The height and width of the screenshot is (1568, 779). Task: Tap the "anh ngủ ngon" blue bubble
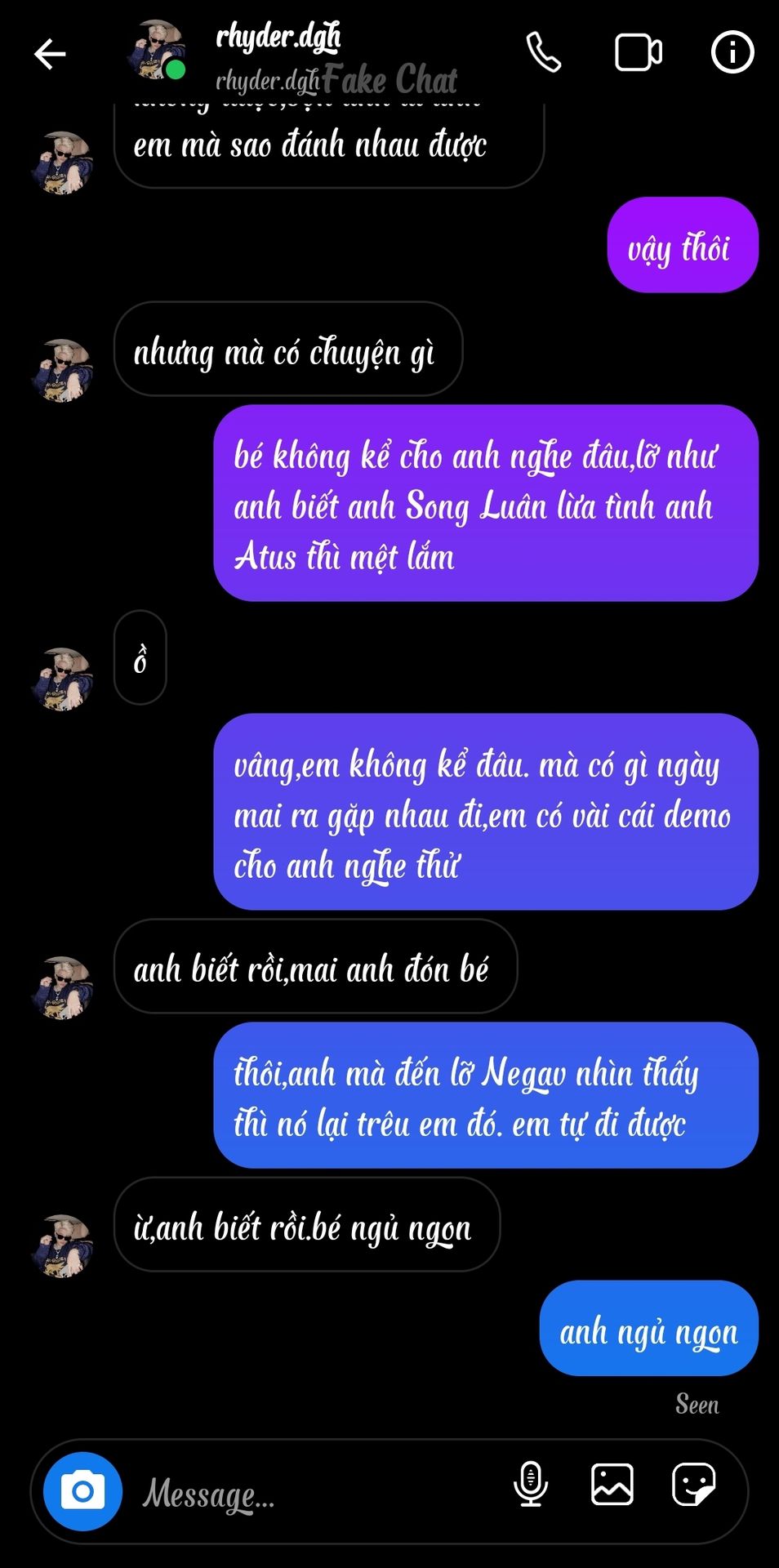[649, 1328]
